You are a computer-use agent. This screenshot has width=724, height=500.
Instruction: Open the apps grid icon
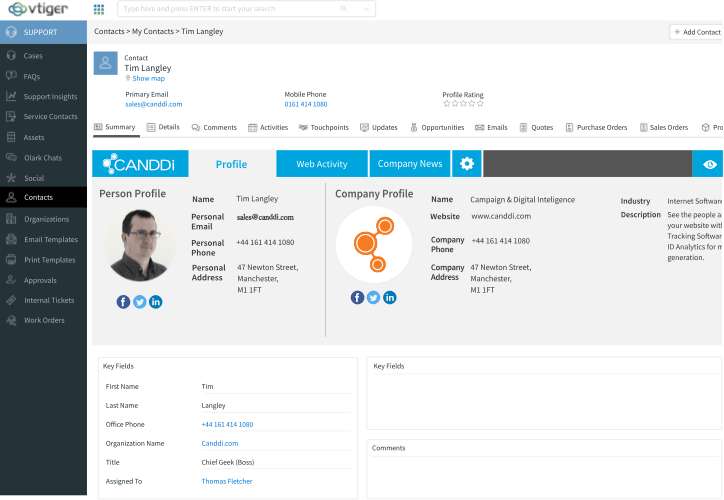click(99, 9)
